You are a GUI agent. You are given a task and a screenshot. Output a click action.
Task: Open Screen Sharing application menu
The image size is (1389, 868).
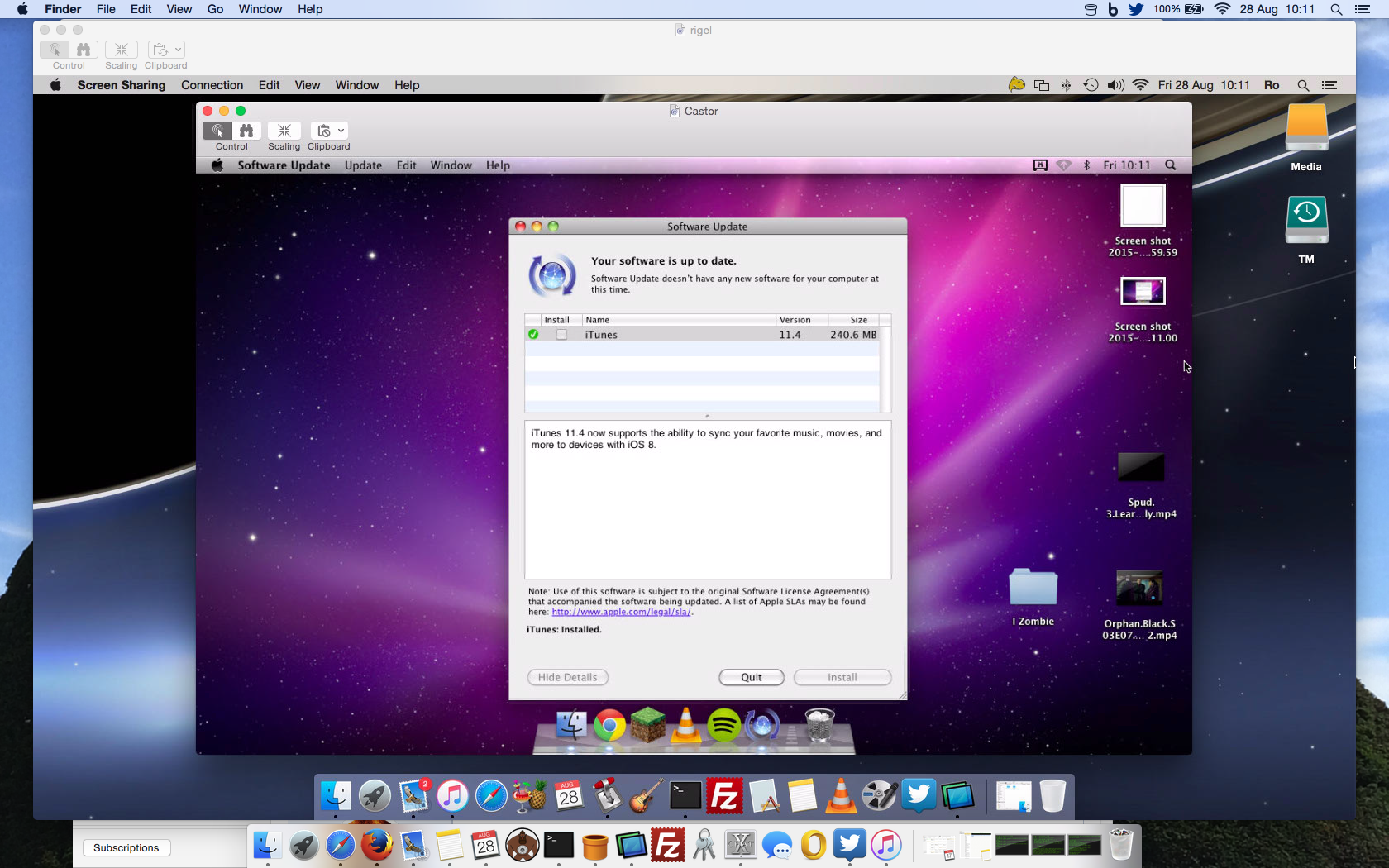click(x=122, y=85)
